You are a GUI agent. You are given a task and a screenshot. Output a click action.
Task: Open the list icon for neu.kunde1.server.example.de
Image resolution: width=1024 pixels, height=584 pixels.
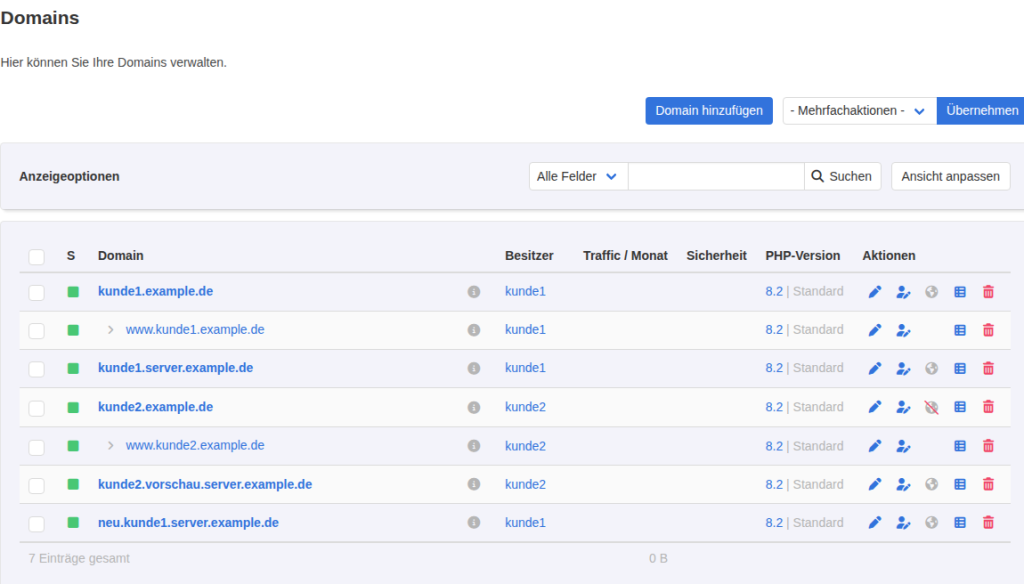(960, 523)
